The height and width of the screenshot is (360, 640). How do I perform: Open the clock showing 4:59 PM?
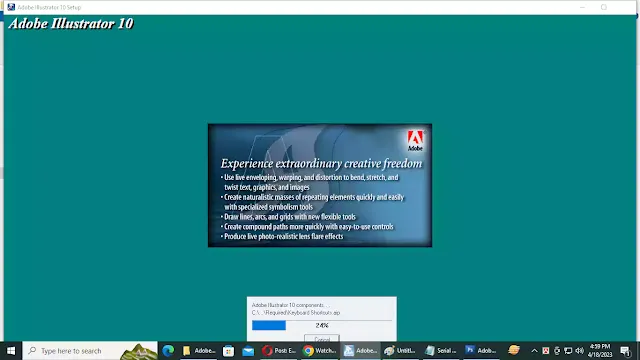pyautogui.click(x=600, y=351)
